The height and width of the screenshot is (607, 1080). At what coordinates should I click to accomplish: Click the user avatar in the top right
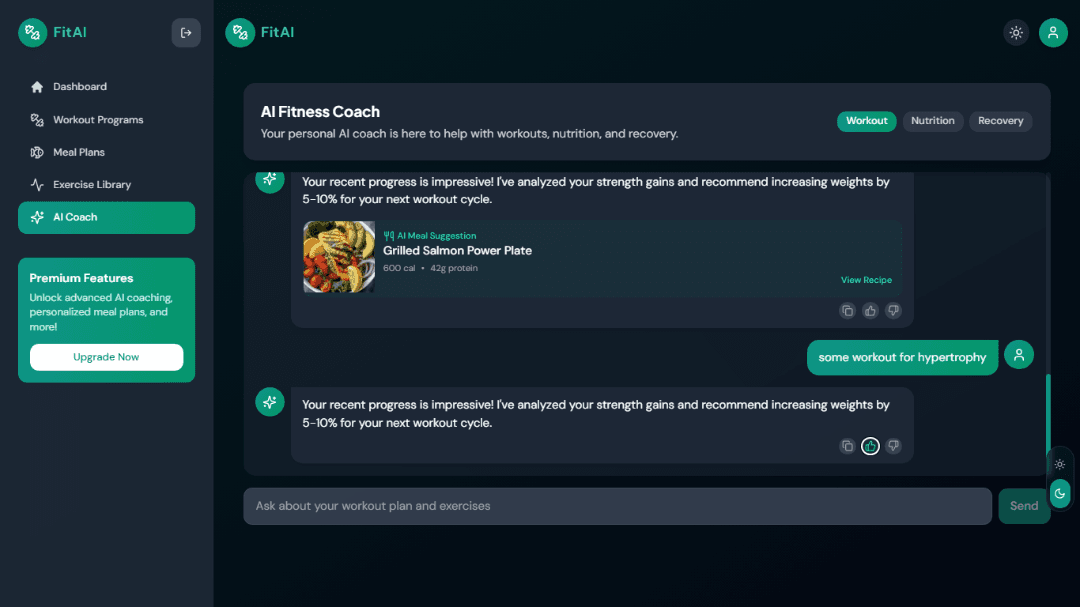1053,32
